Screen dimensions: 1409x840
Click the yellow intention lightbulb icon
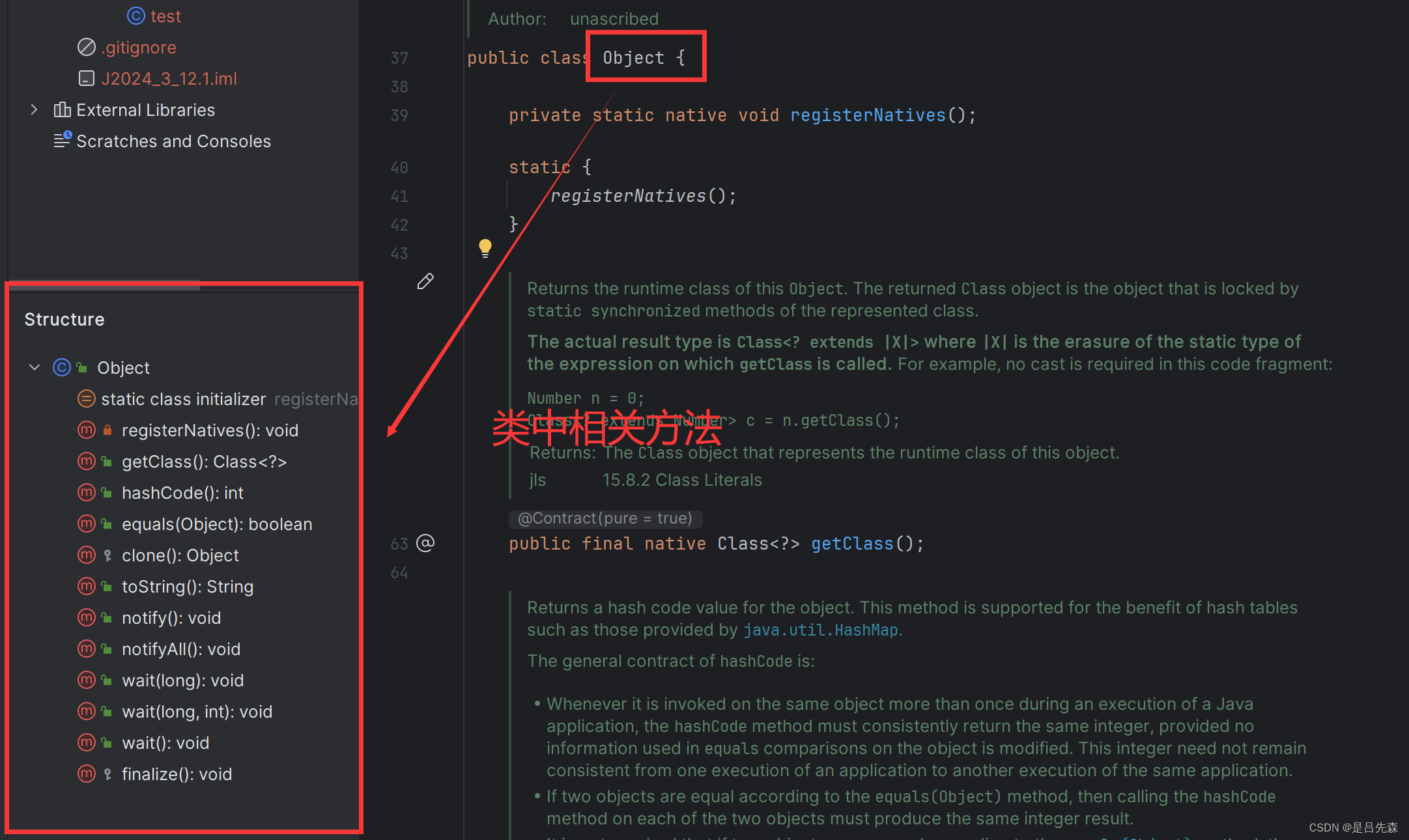[x=485, y=247]
